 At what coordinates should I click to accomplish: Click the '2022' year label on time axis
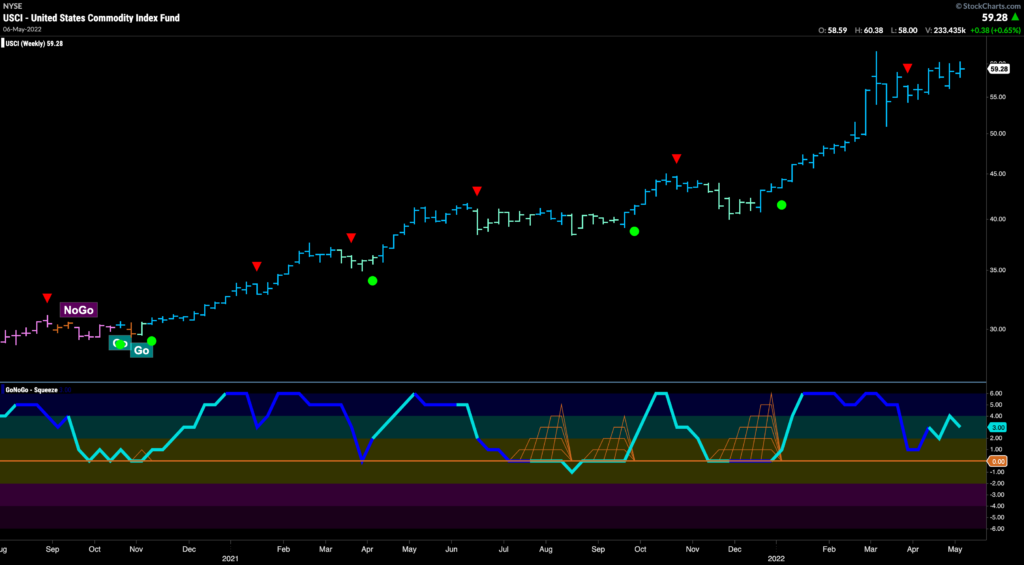[x=776, y=559]
